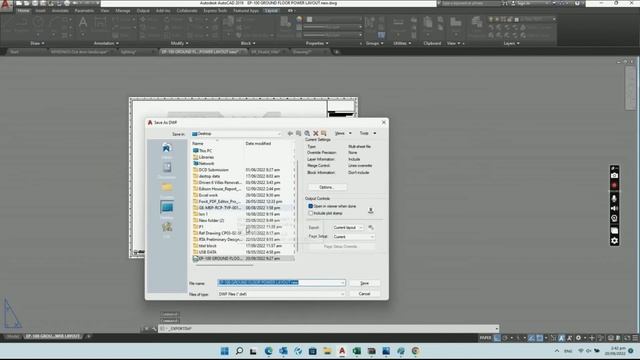Click the file list horizontal scrollbar

point(224,265)
